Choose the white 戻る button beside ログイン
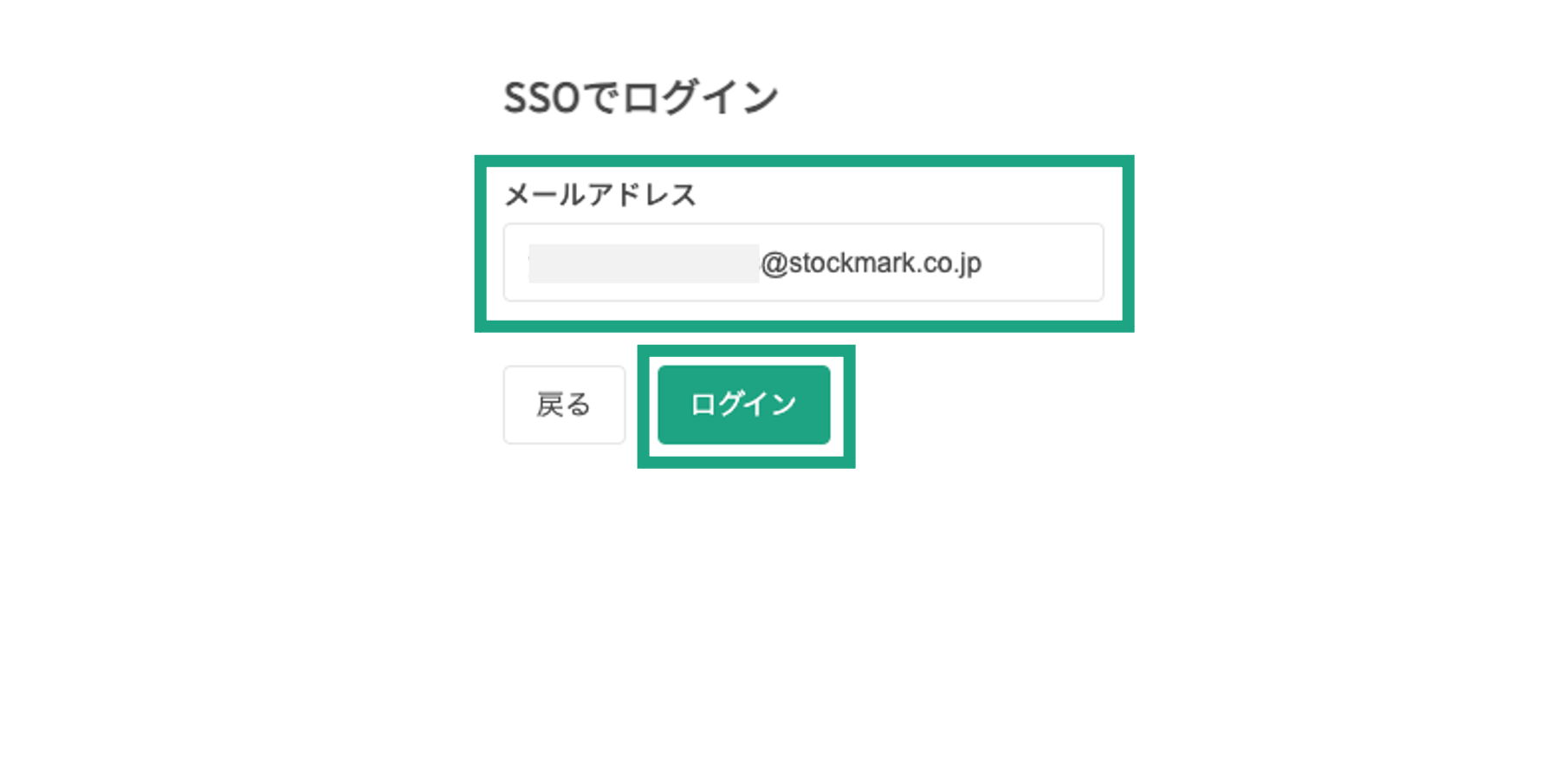The width and height of the screenshot is (1568, 766). coord(564,405)
